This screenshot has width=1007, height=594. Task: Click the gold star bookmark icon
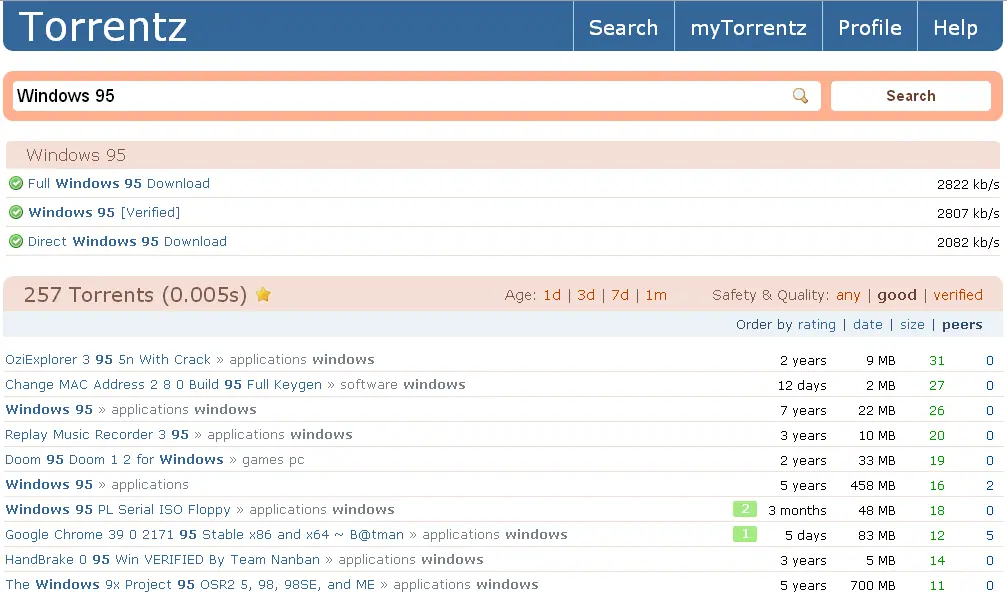(x=263, y=294)
